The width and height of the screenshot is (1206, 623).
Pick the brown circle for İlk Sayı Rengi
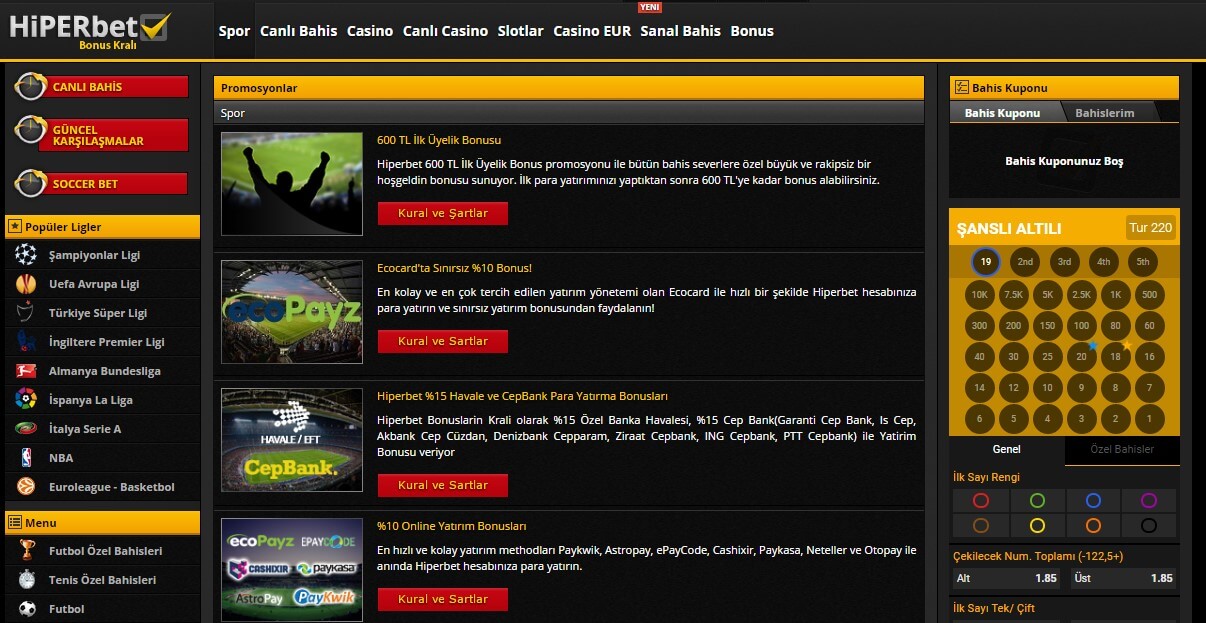tap(981, 525)
